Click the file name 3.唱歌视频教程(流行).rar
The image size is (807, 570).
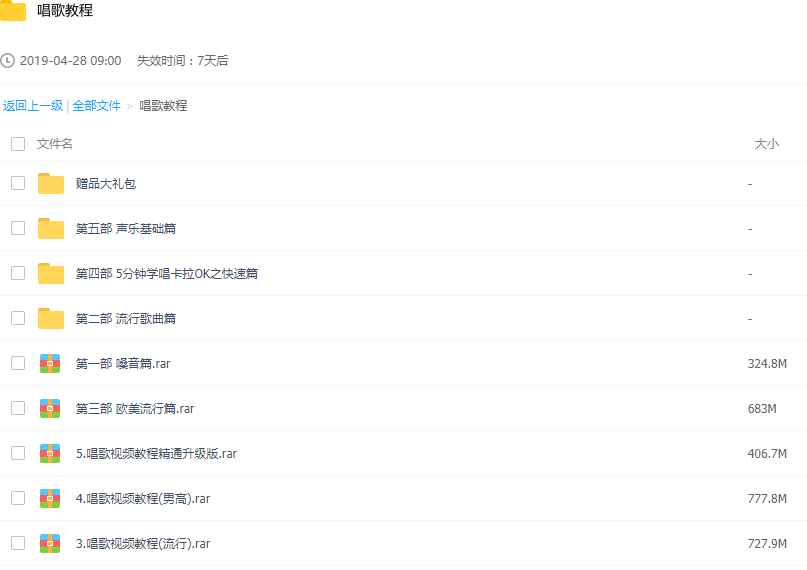click(x=143, y=544)
